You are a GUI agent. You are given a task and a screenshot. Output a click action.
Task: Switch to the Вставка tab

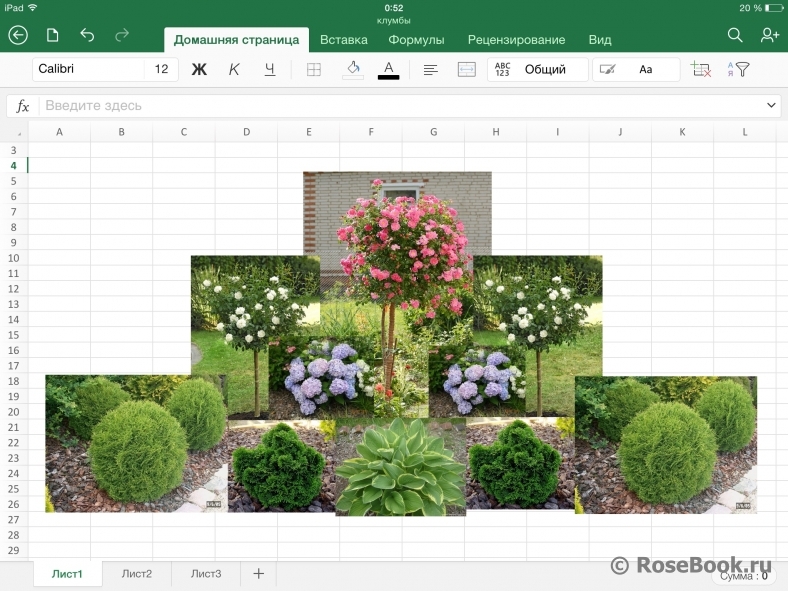coord(344,40)
